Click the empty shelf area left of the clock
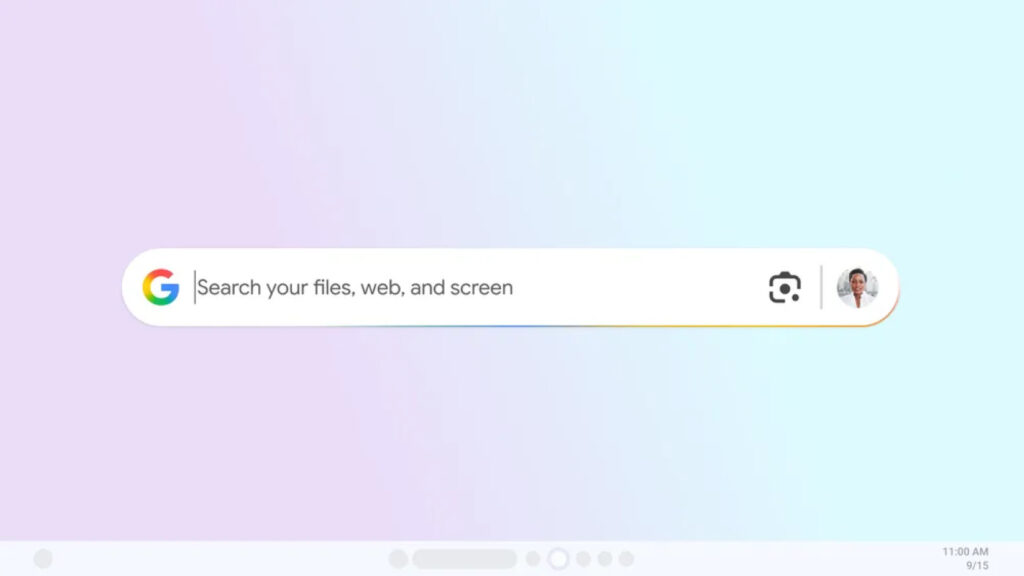 click(x=784, y=559)
